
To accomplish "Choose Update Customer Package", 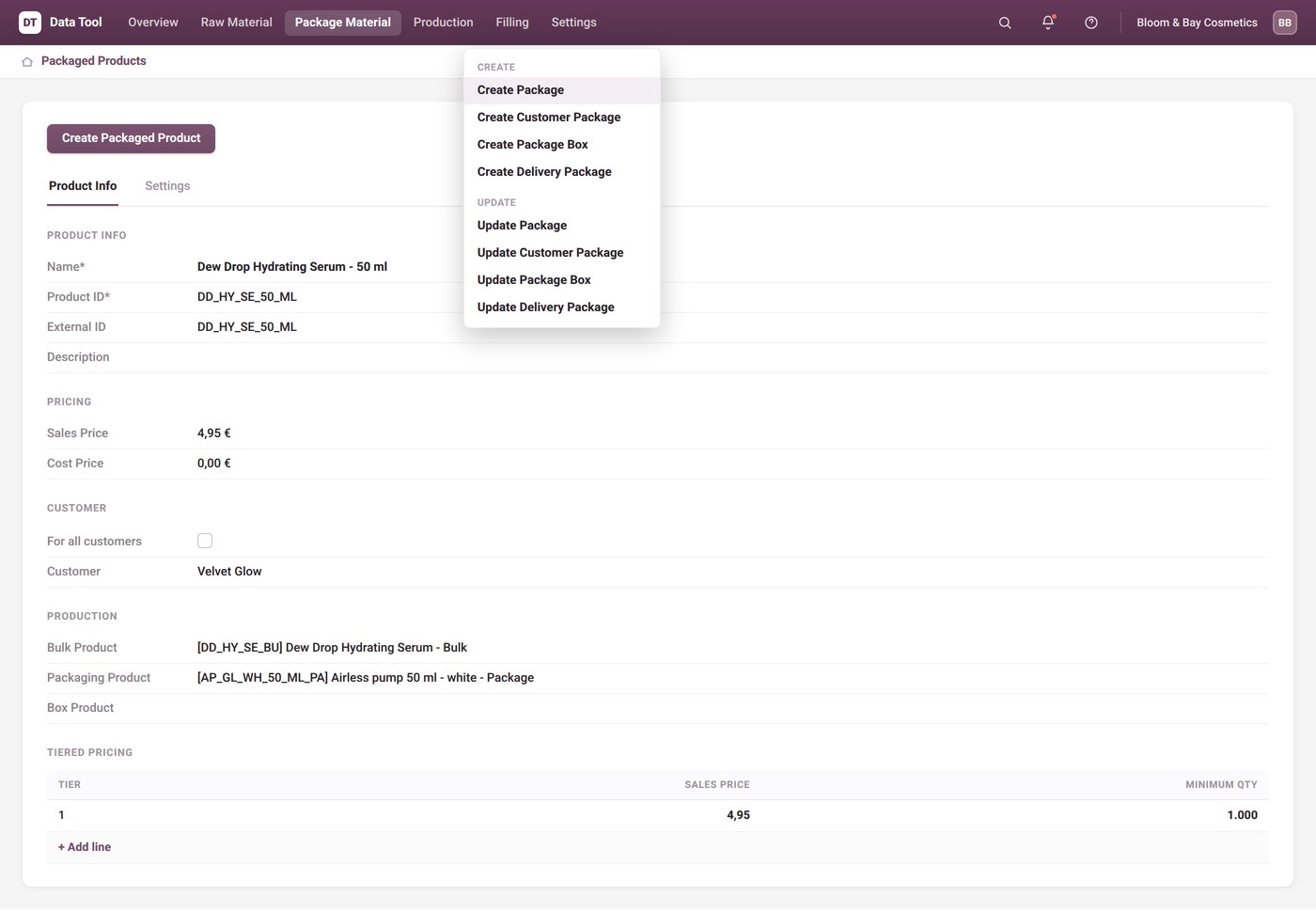I will 562,253.
